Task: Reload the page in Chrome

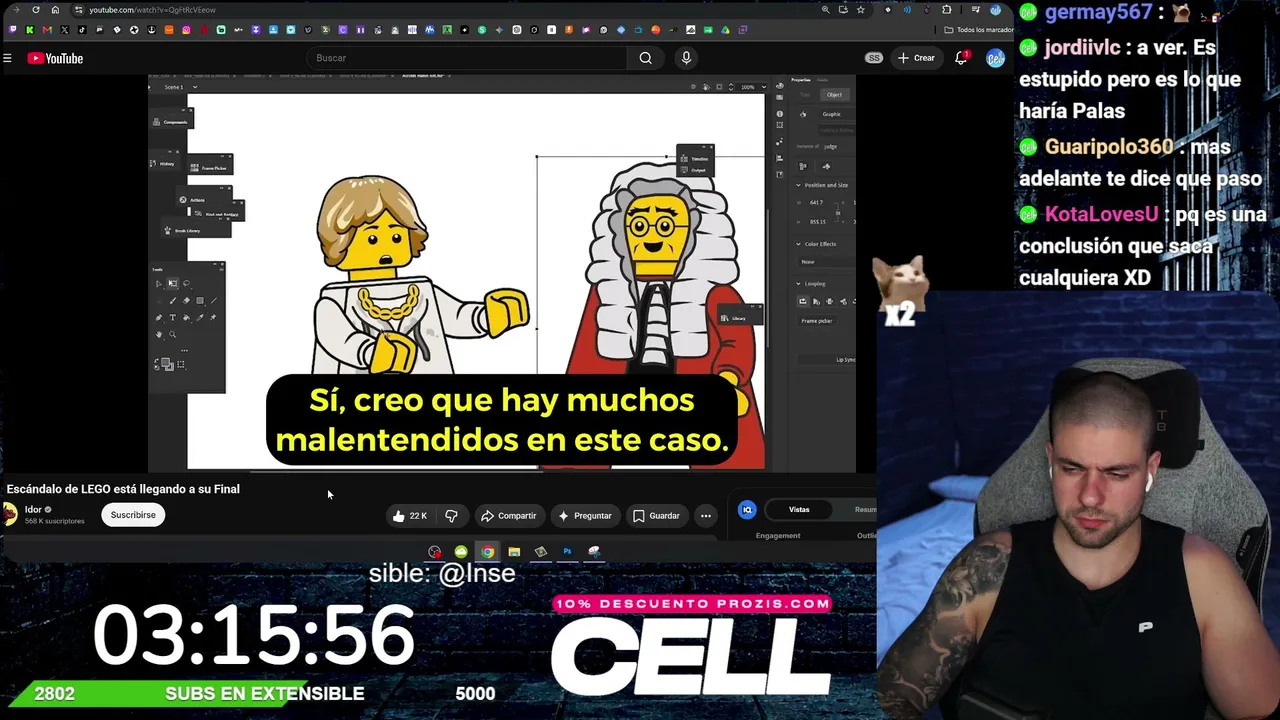Action: [x=36, y=10]
